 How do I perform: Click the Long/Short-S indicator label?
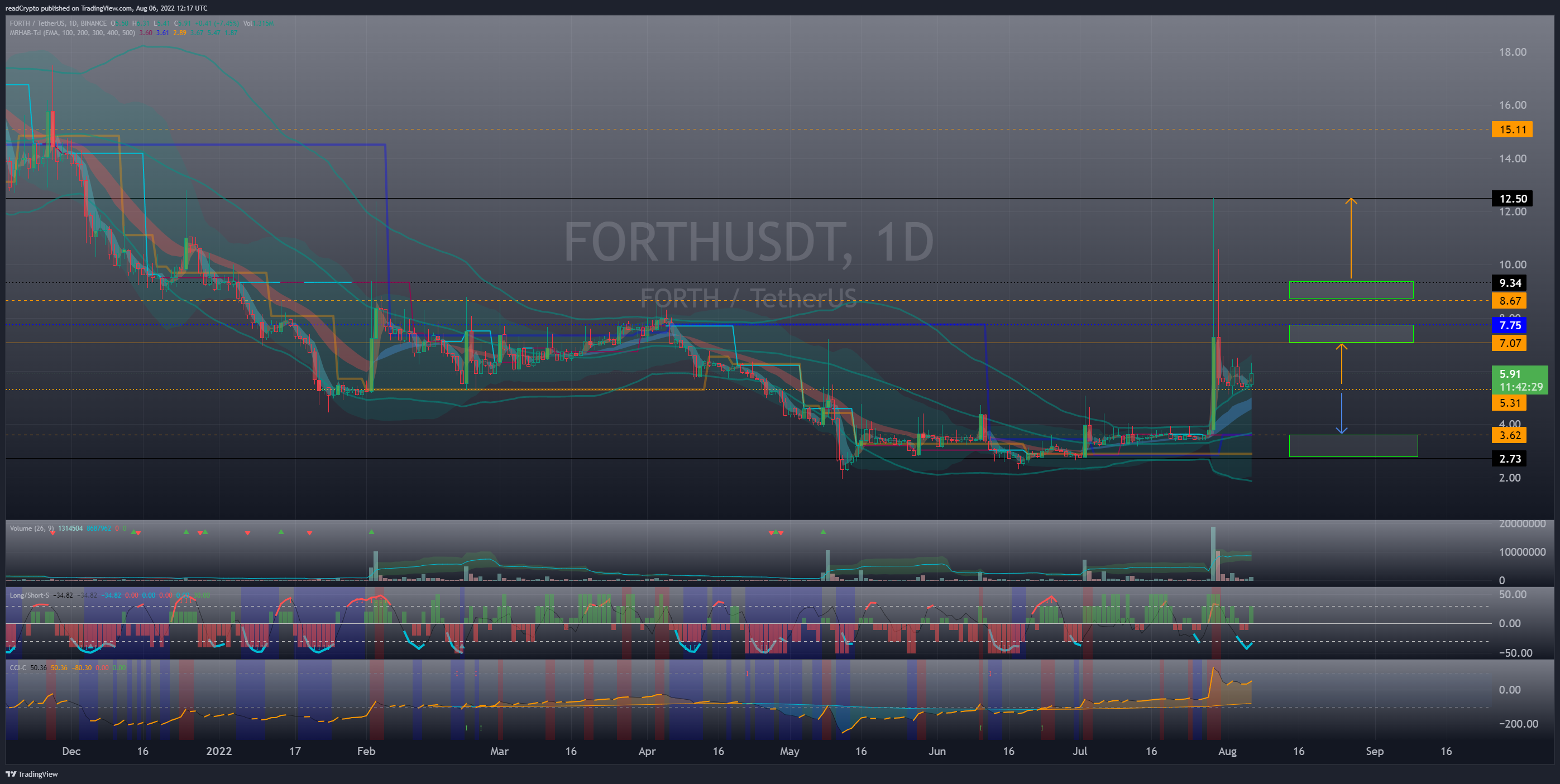pos(29,596)
